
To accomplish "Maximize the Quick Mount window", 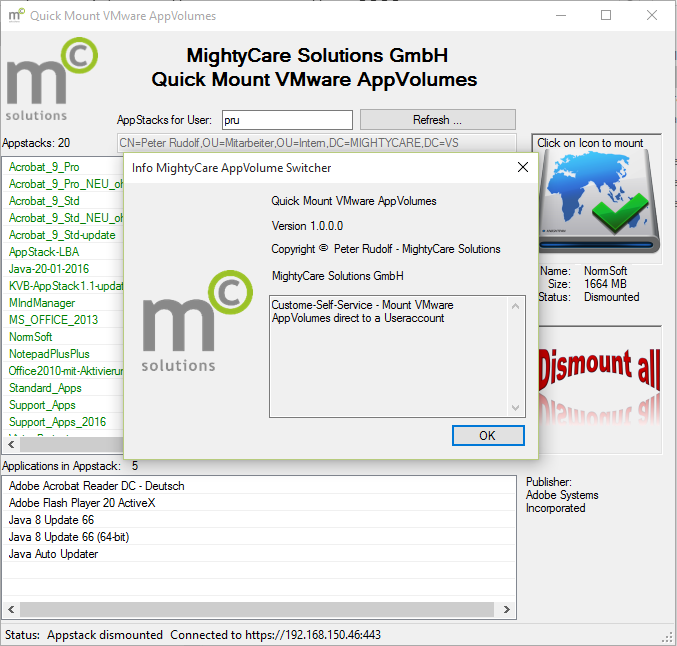I will (x=606, y=16).
